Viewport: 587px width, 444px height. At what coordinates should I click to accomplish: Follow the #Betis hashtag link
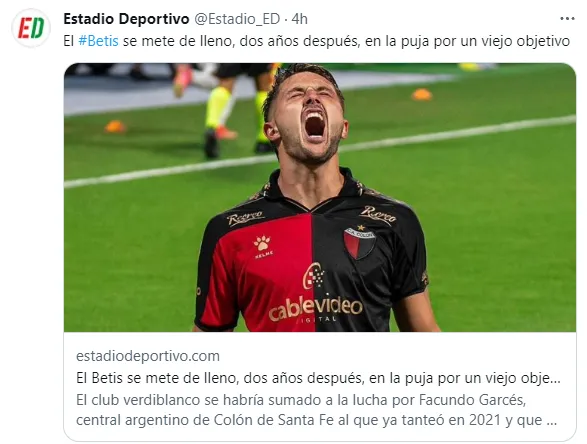pyautogui.click(x=98, y=41)
